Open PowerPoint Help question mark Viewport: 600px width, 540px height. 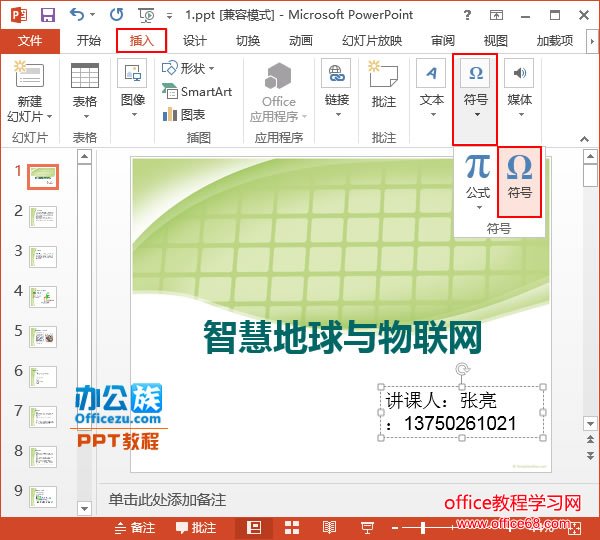[x=467, y=15]
